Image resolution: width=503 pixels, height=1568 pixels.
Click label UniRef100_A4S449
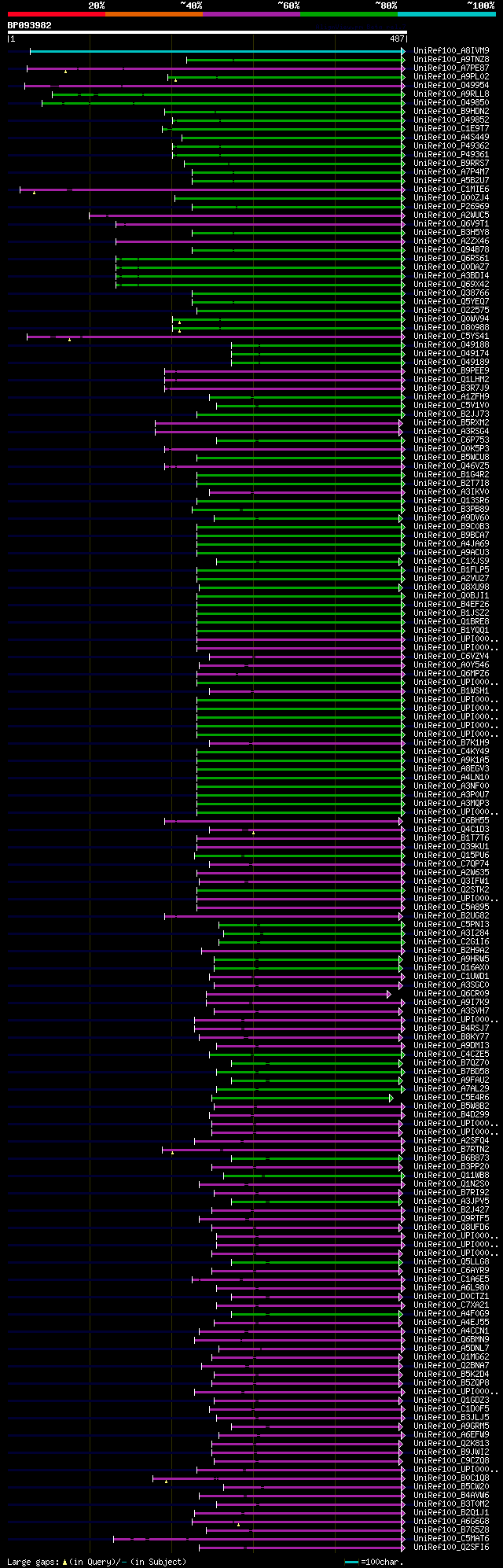coord(451,138)
